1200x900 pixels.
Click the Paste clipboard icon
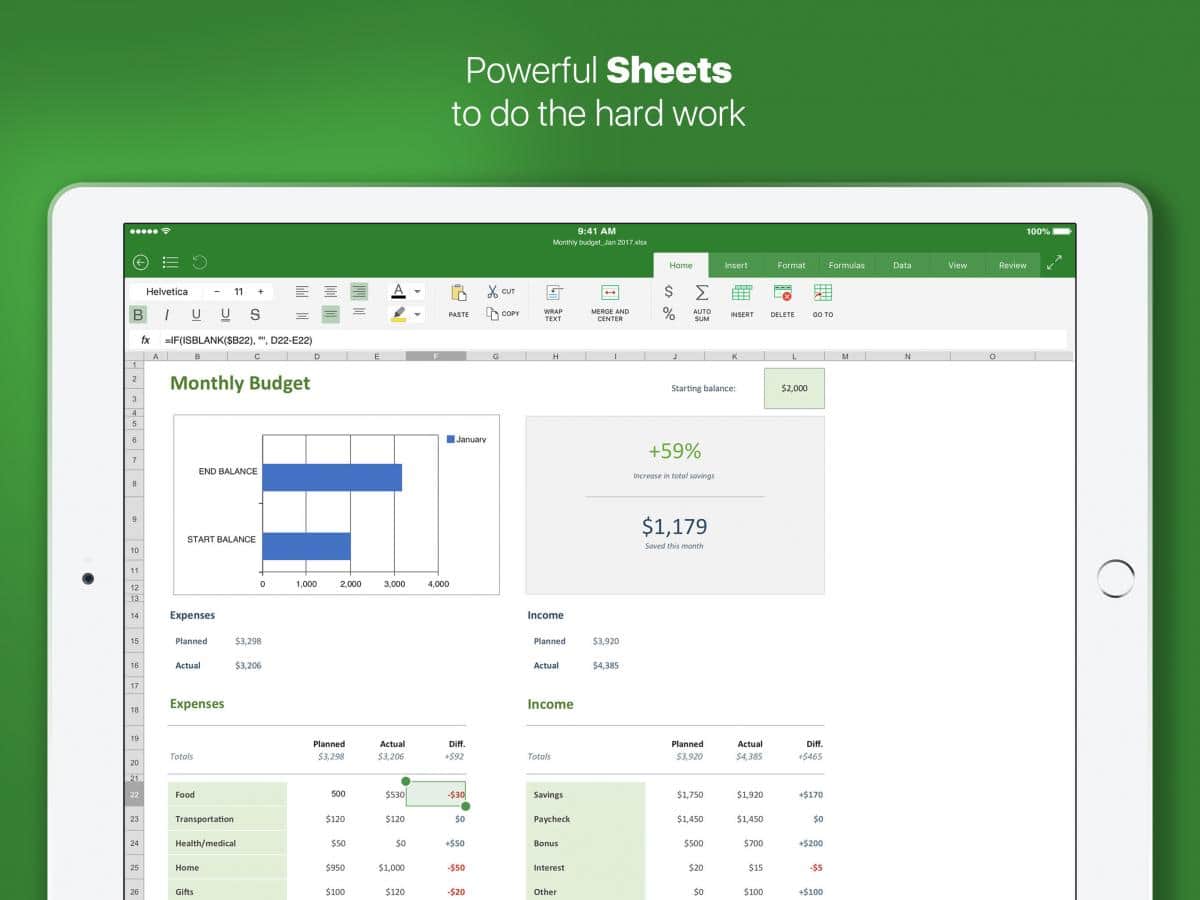point(458,293)
